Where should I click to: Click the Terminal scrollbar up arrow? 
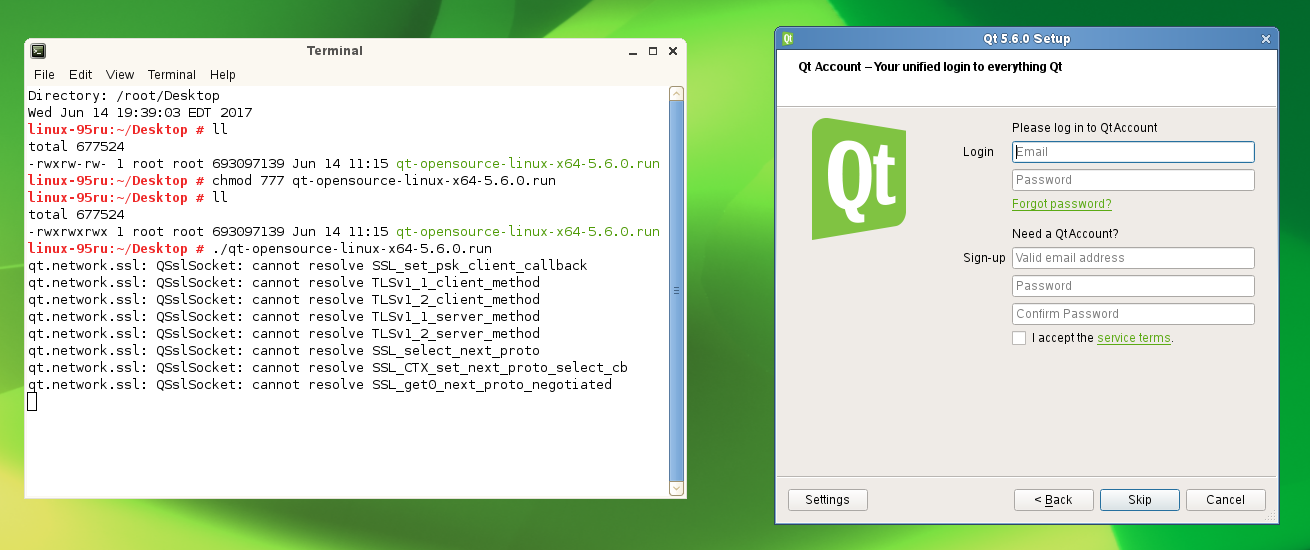[x=676, y=94]
